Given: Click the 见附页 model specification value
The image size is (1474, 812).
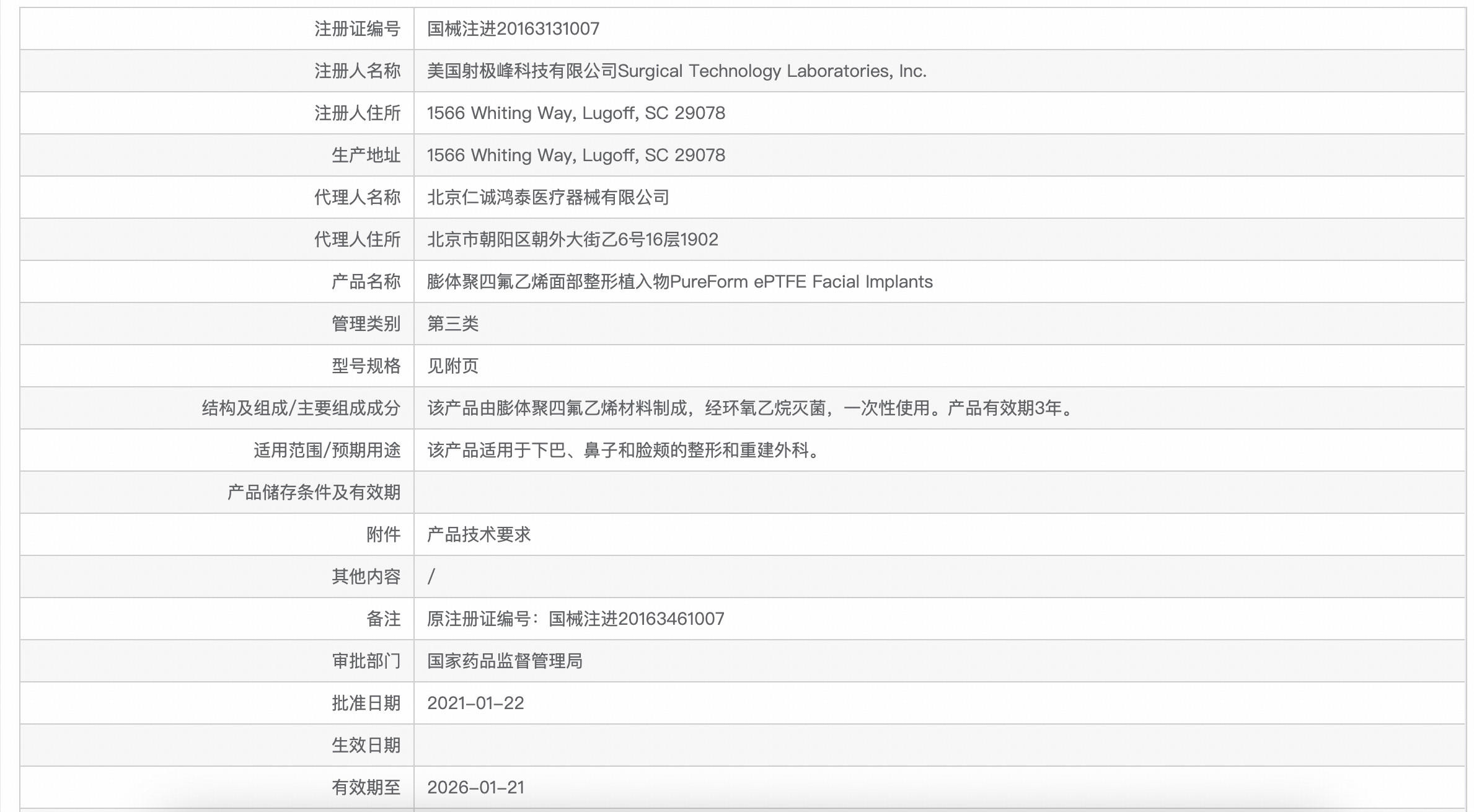Looking at the screenshot, I should [x=452, y=366].
